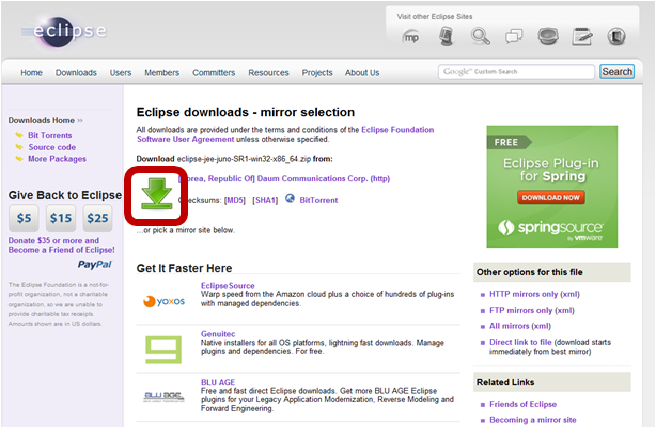Image resolution: width=655 pixels, height=428 pixels.
Task: Open the Marketplace 'mp' site icon
Action: point(411,37)
